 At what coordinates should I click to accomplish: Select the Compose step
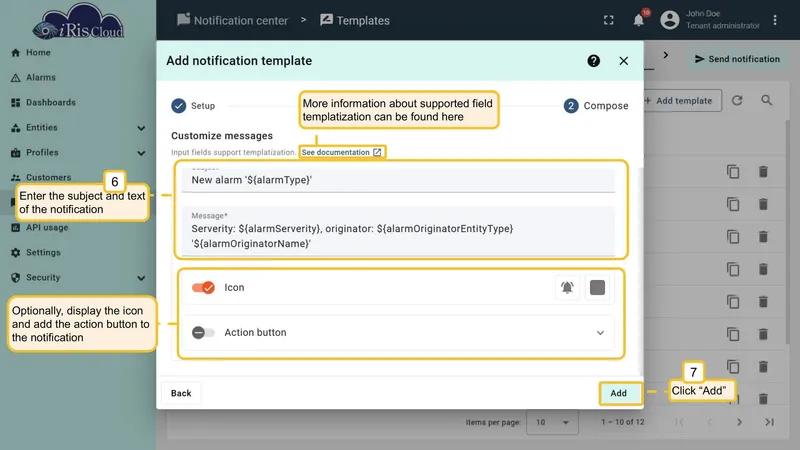tap(596, 106)
